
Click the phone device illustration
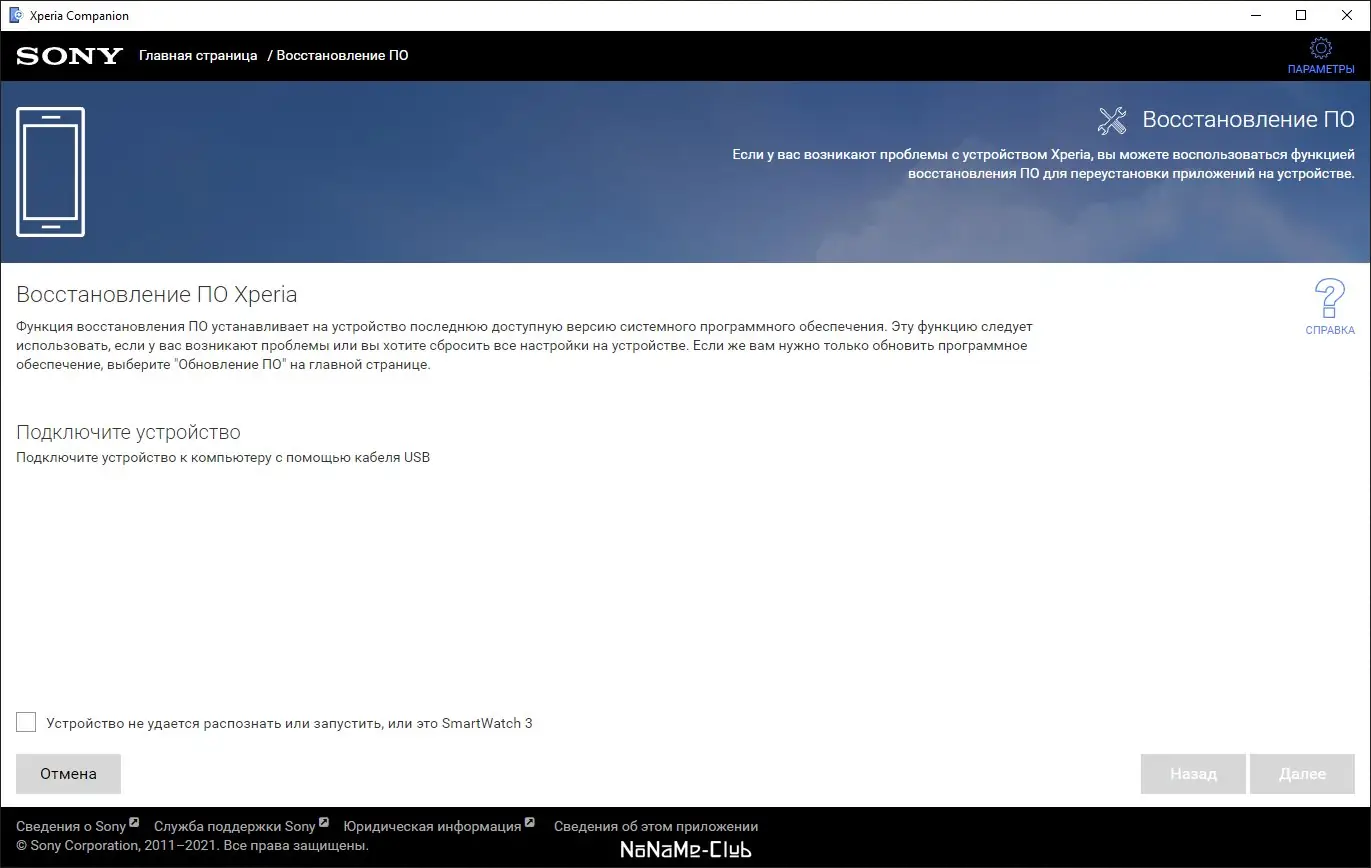[x=51, y=172]
